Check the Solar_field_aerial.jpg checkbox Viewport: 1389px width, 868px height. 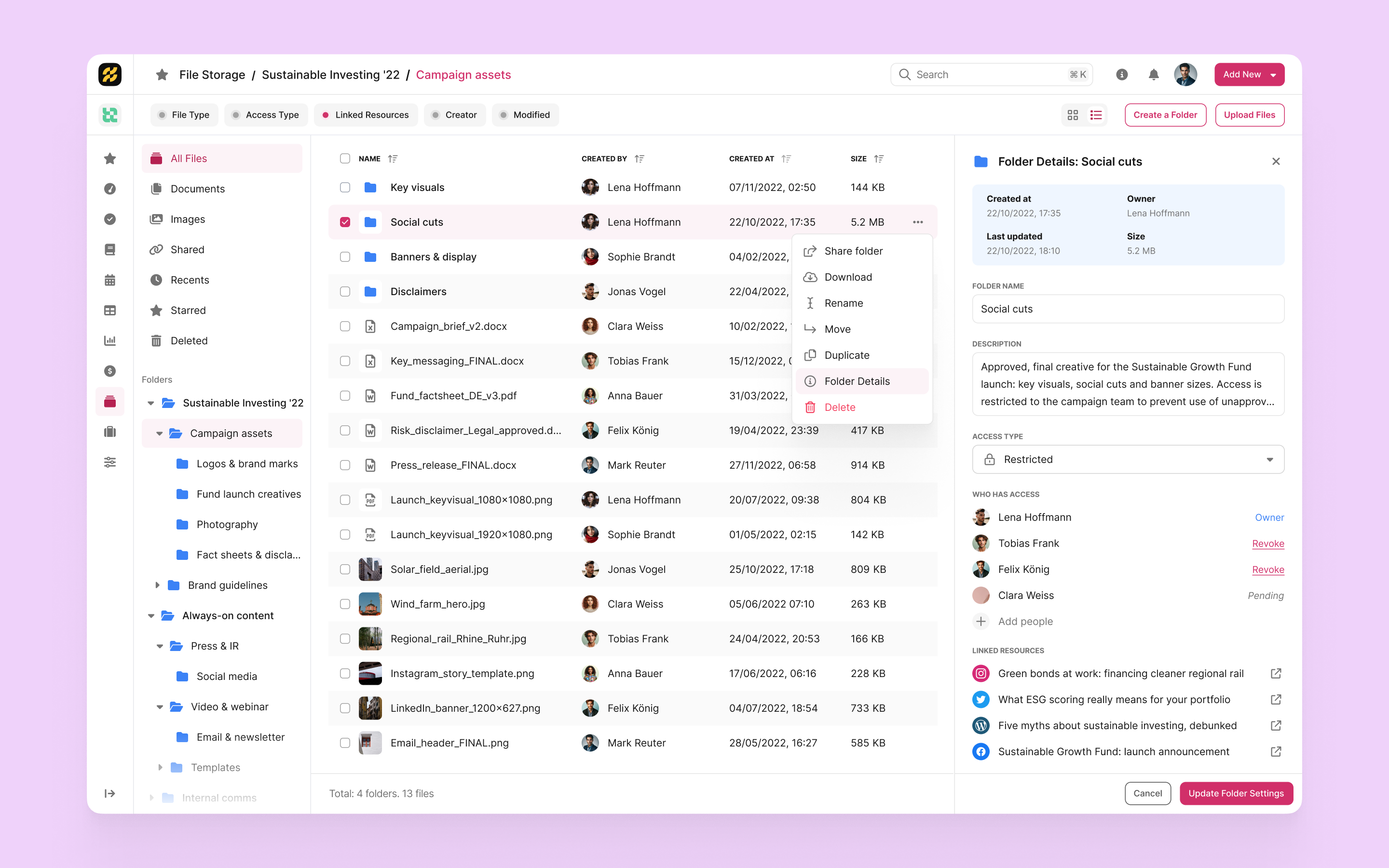pos(345,569)
